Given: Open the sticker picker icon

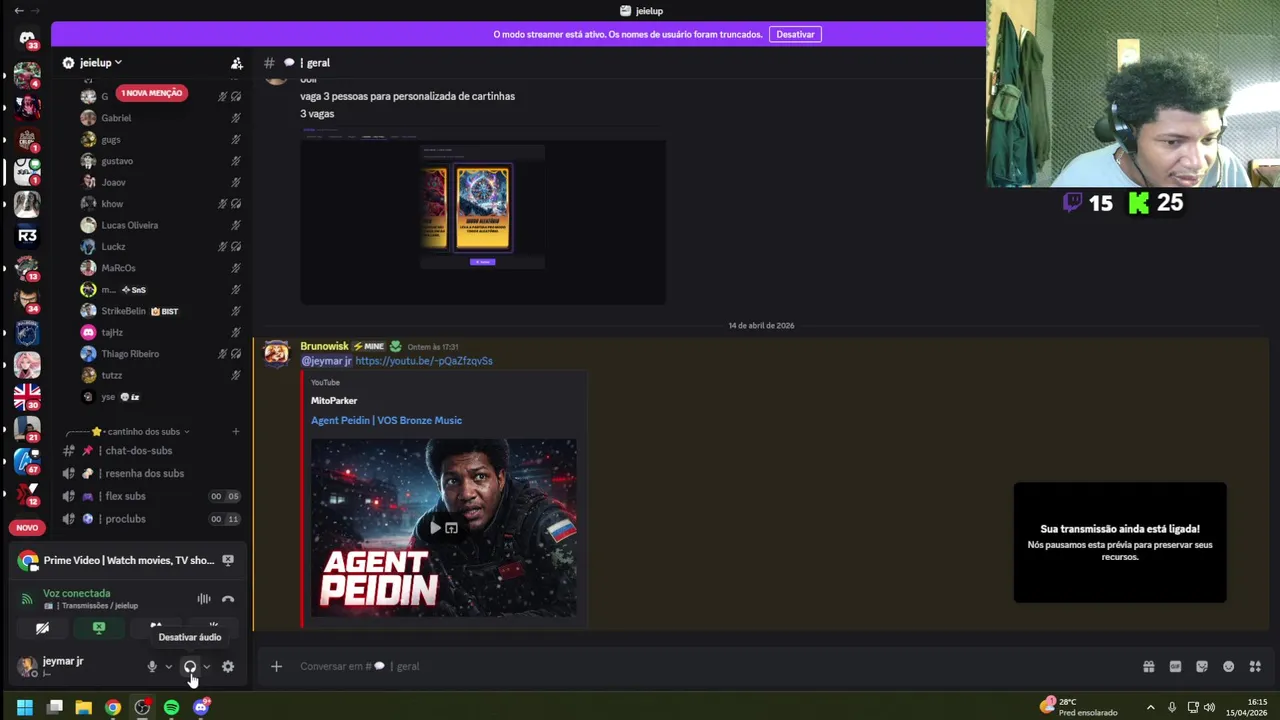Looking at the screenshot, I should (1202, 667).
